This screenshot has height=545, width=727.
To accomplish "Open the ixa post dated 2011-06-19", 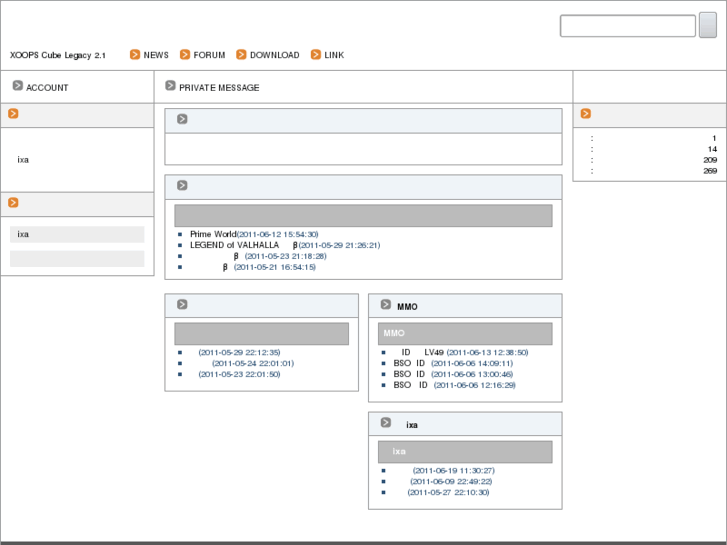I will tap(453, 470).
